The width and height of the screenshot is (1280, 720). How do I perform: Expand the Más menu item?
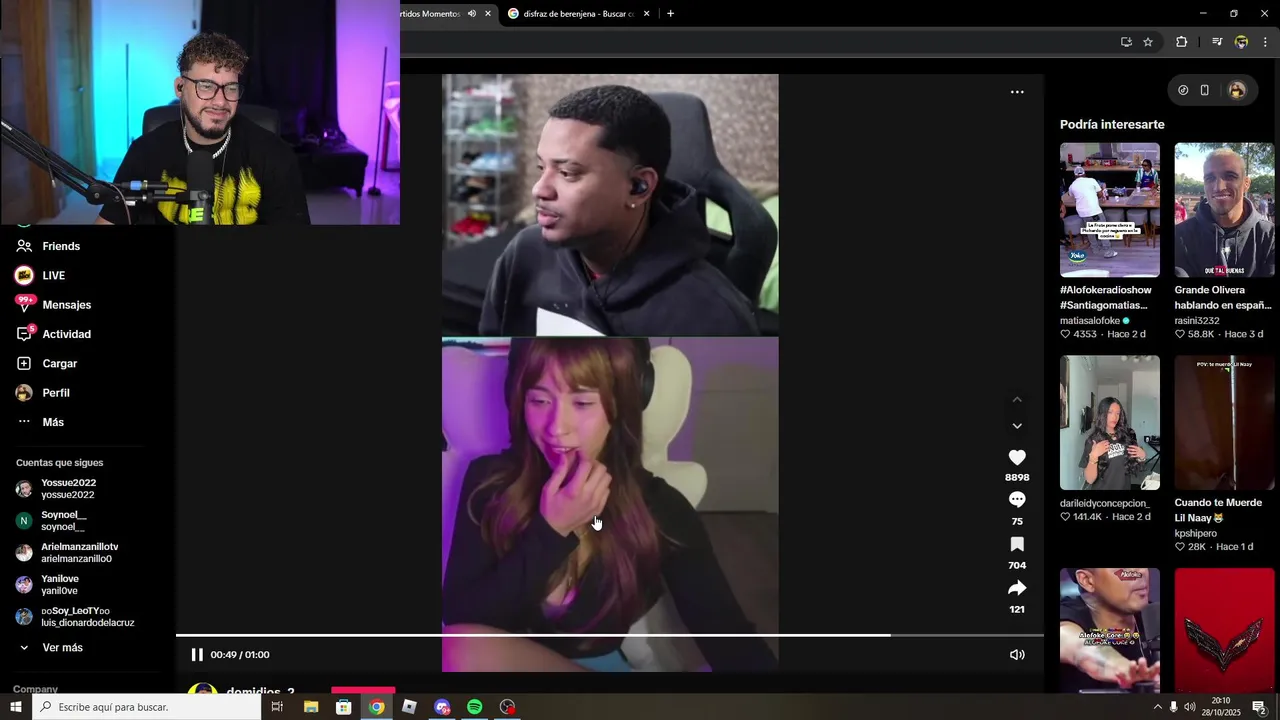[x=53, y=422]
